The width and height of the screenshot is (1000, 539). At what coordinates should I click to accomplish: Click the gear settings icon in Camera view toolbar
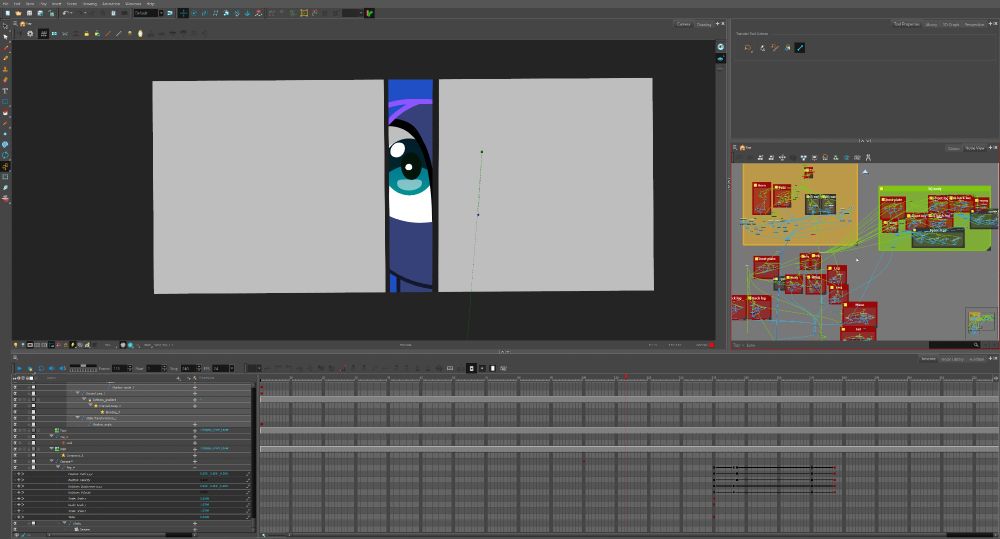(x=30, y=34)
